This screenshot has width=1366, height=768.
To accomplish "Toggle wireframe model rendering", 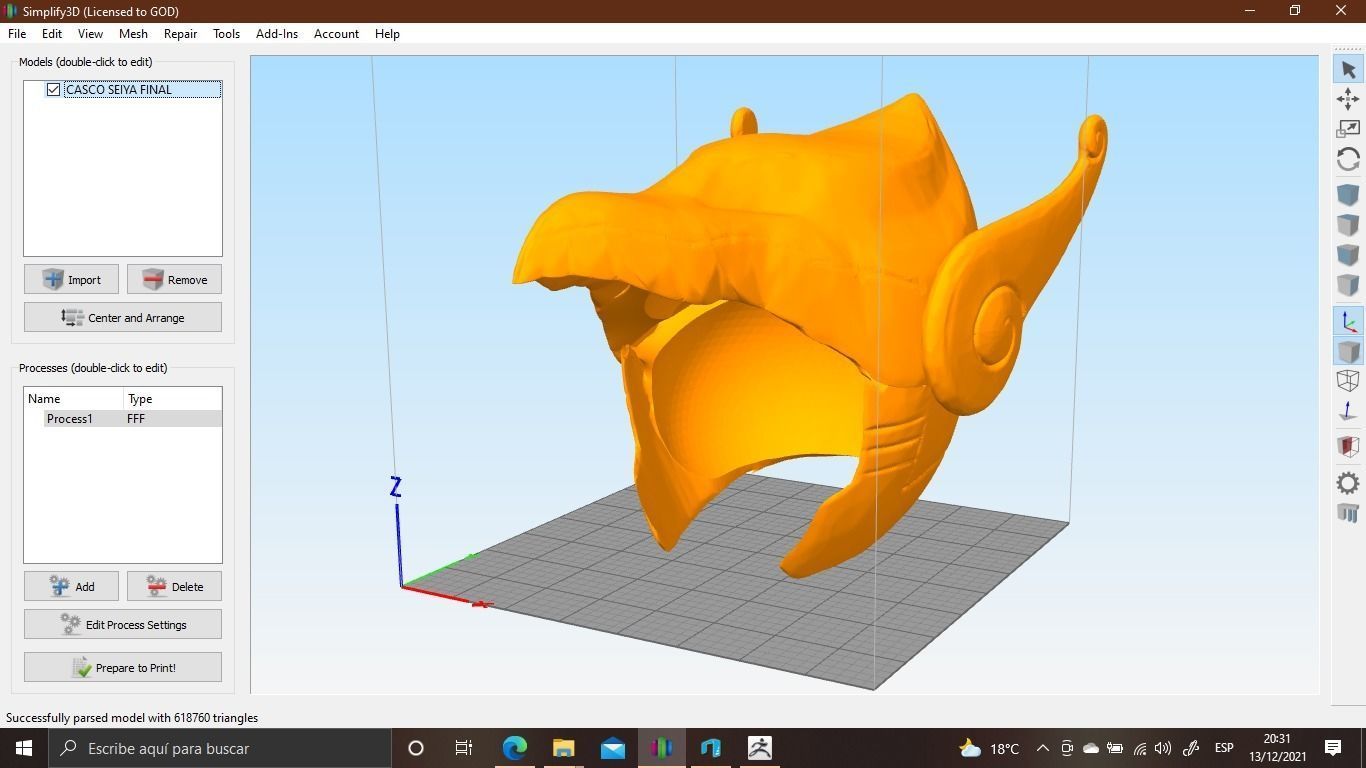I will (x=1348, y=380).
